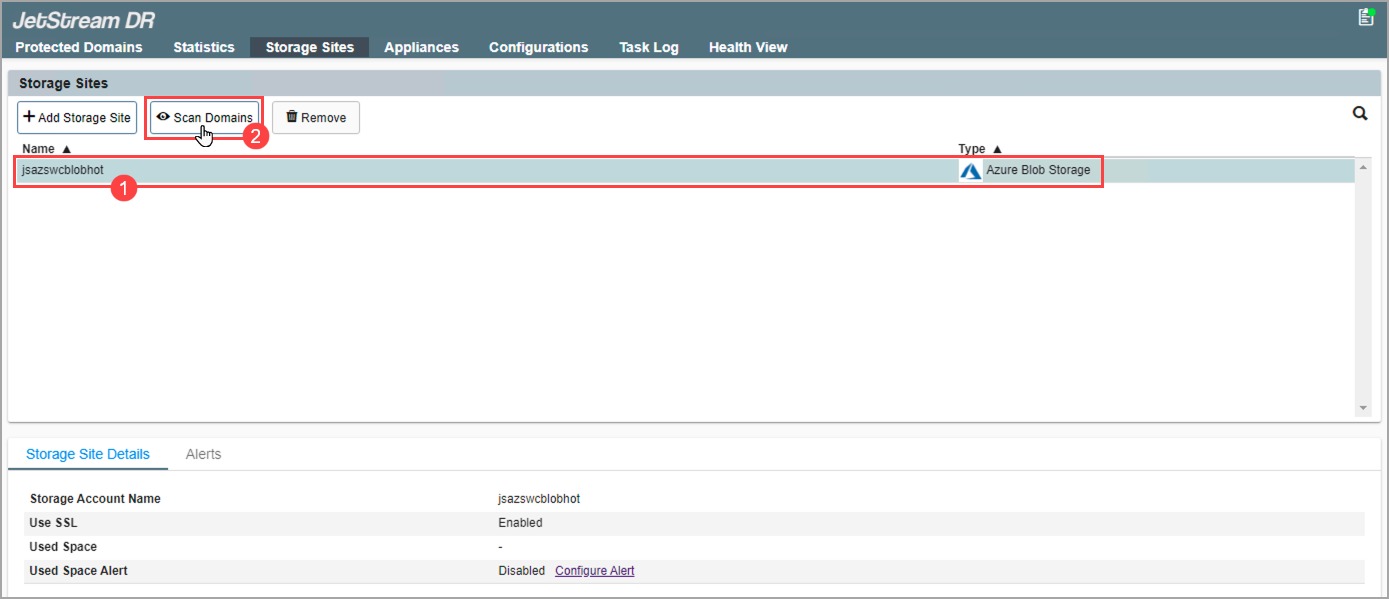The height and width of the screenshot is (599, 1389).
Task: Open the task clipboard icon in header
Action: pyautogui.click(x=1366, y=17)
